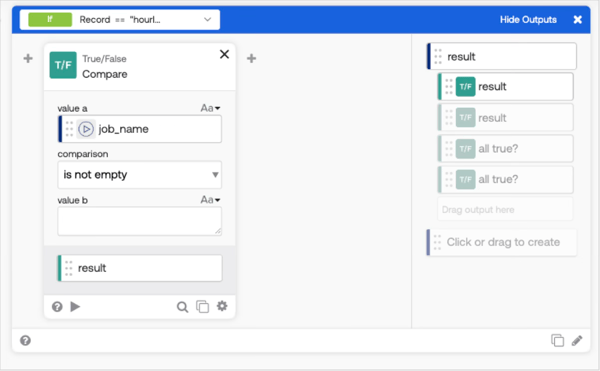Add a card left of Compare card
This screenshot has height=371, width=600.
[x=28, y=59]
